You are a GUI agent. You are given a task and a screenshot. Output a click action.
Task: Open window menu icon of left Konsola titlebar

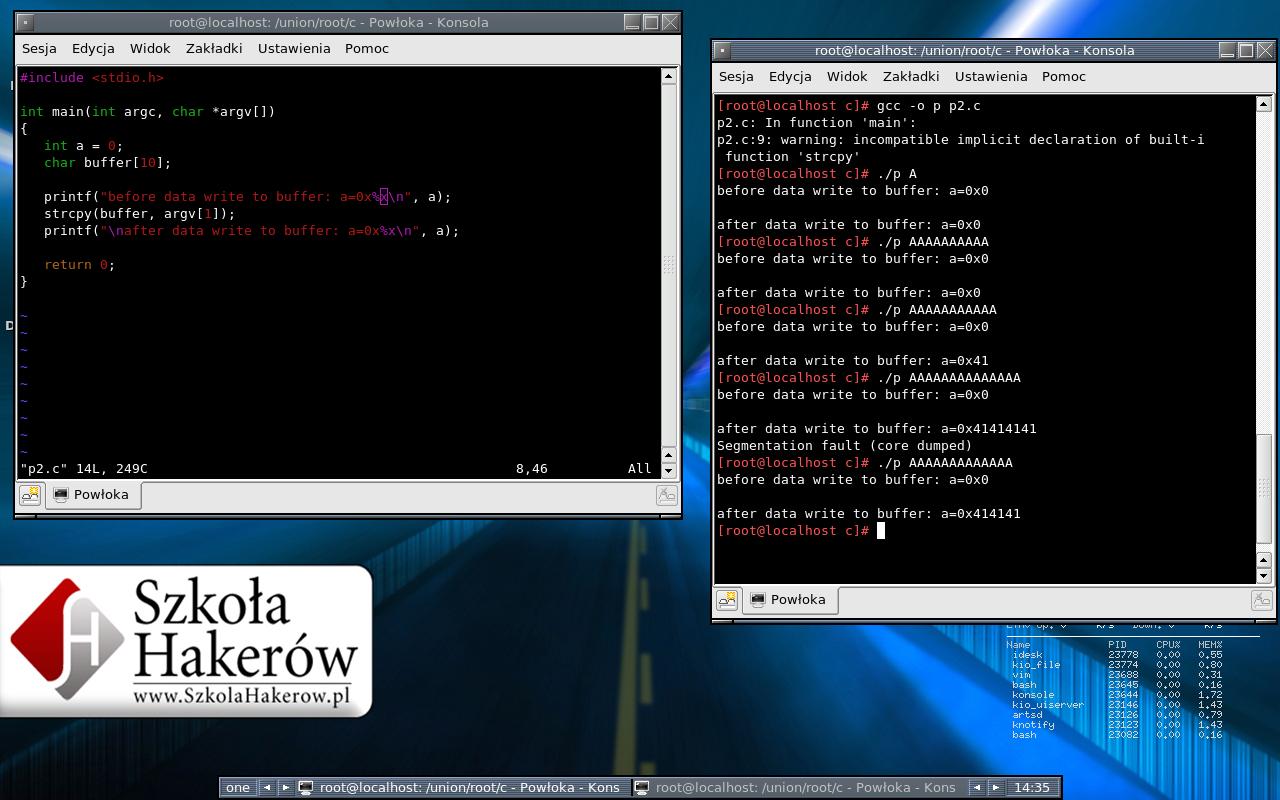coord(26,22)
